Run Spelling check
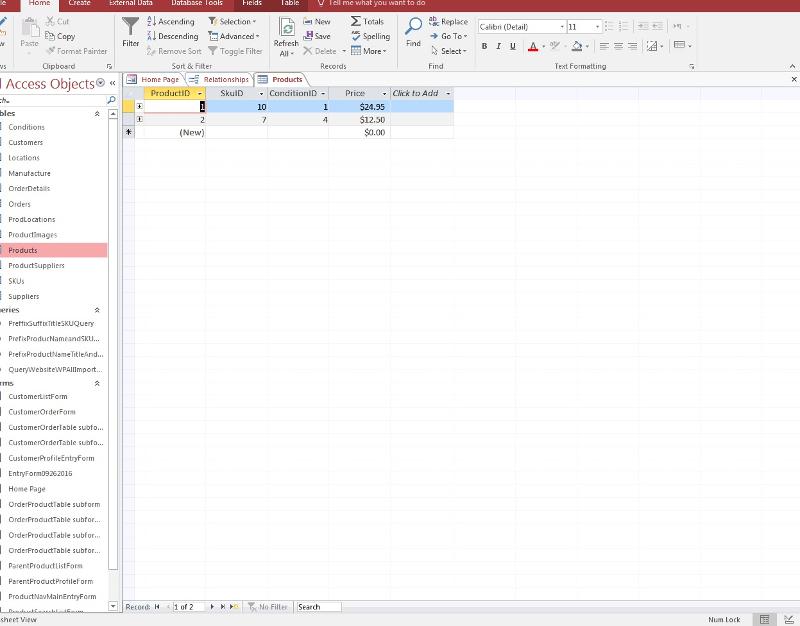The width and height of the screenshot is (800, 626). pyautogui.click(x=370, y=36)
